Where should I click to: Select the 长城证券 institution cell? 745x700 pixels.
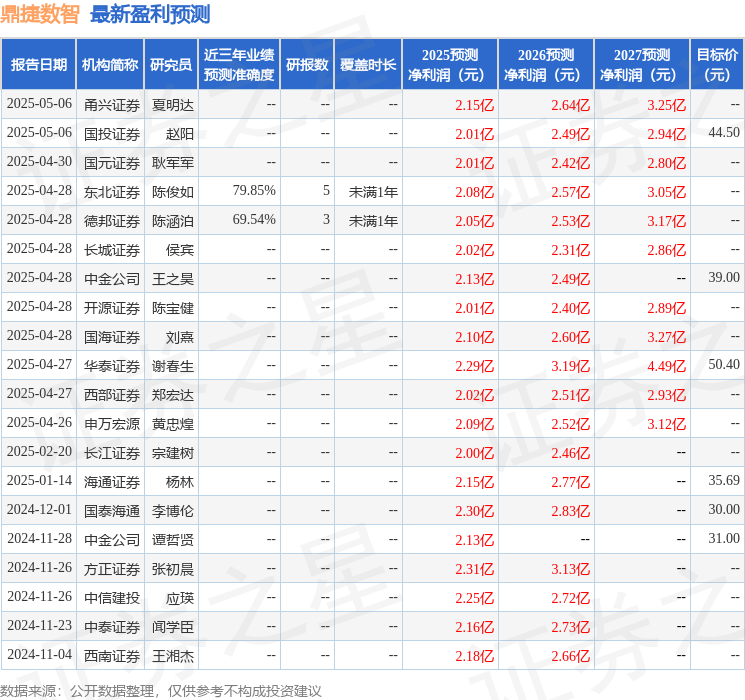(112, 250)
